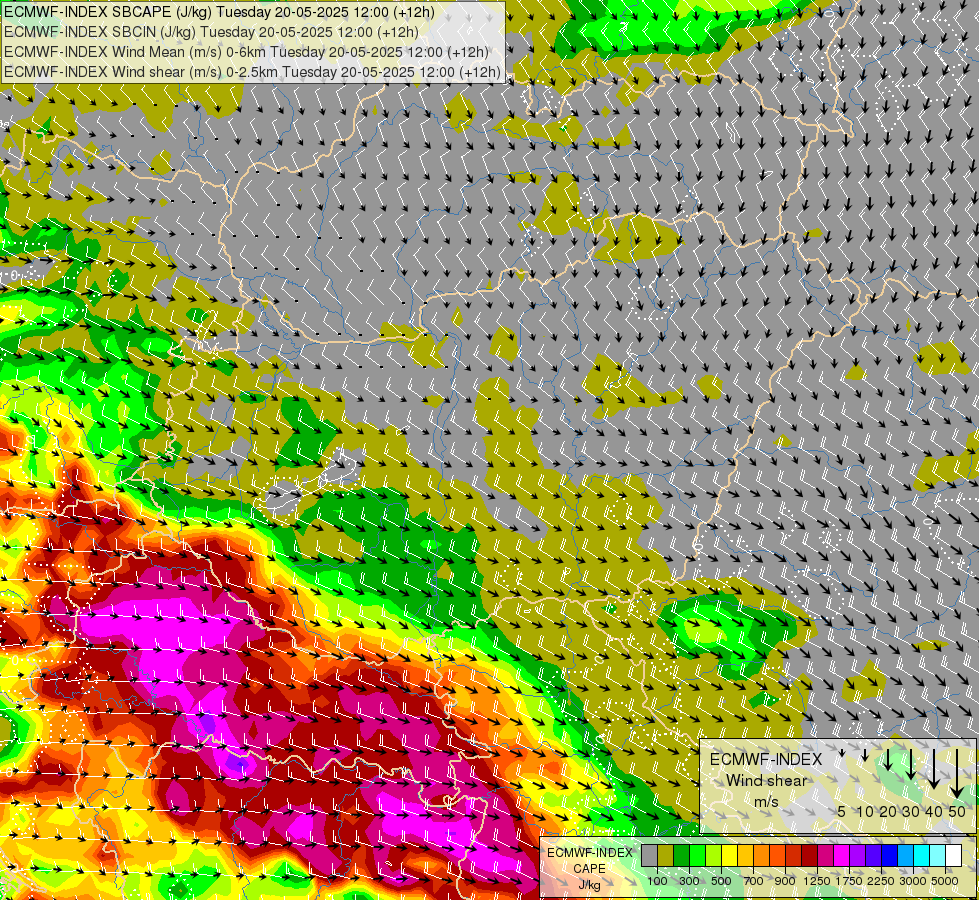Click the '700' CAPE scale label
The width and height of the screenshot is (979, 900).
(754, 881)
